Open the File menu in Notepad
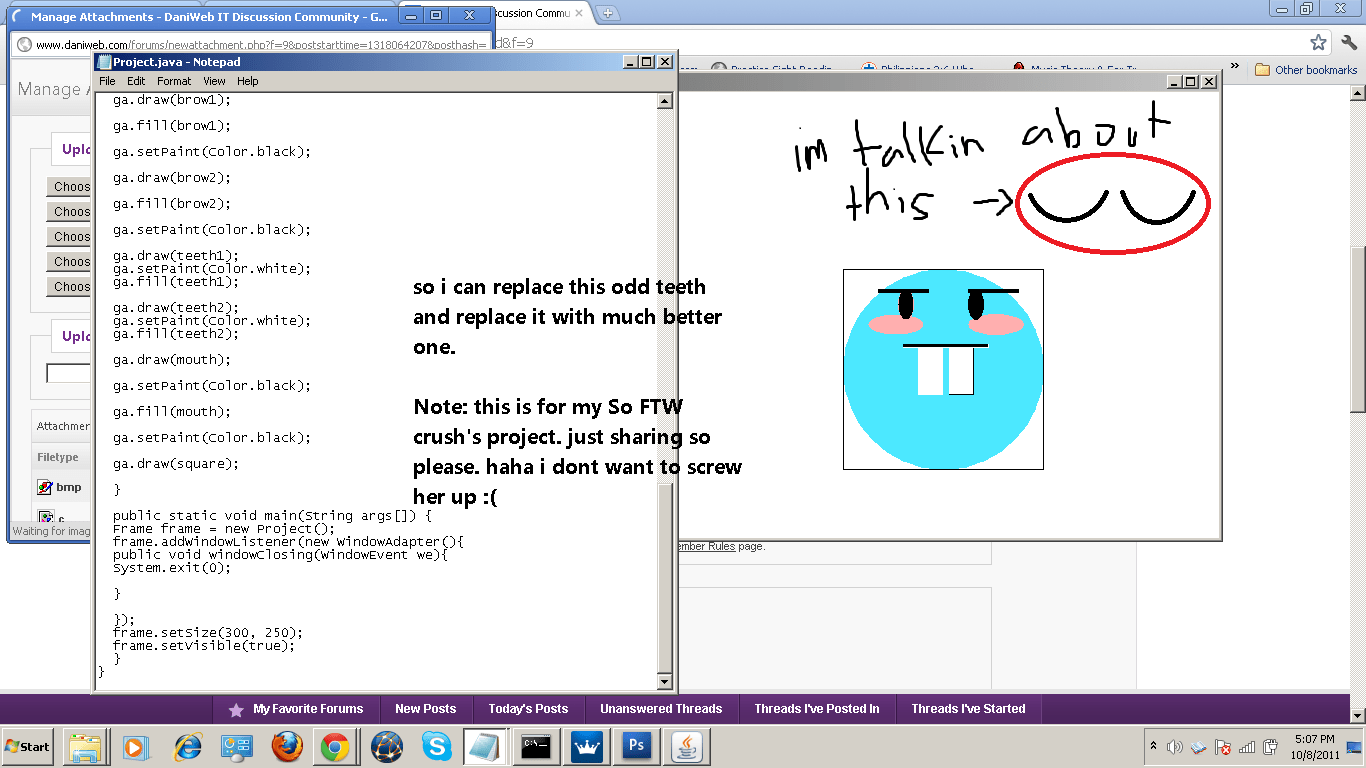Viewport: 1366px width, 768px height. (107, 81)
